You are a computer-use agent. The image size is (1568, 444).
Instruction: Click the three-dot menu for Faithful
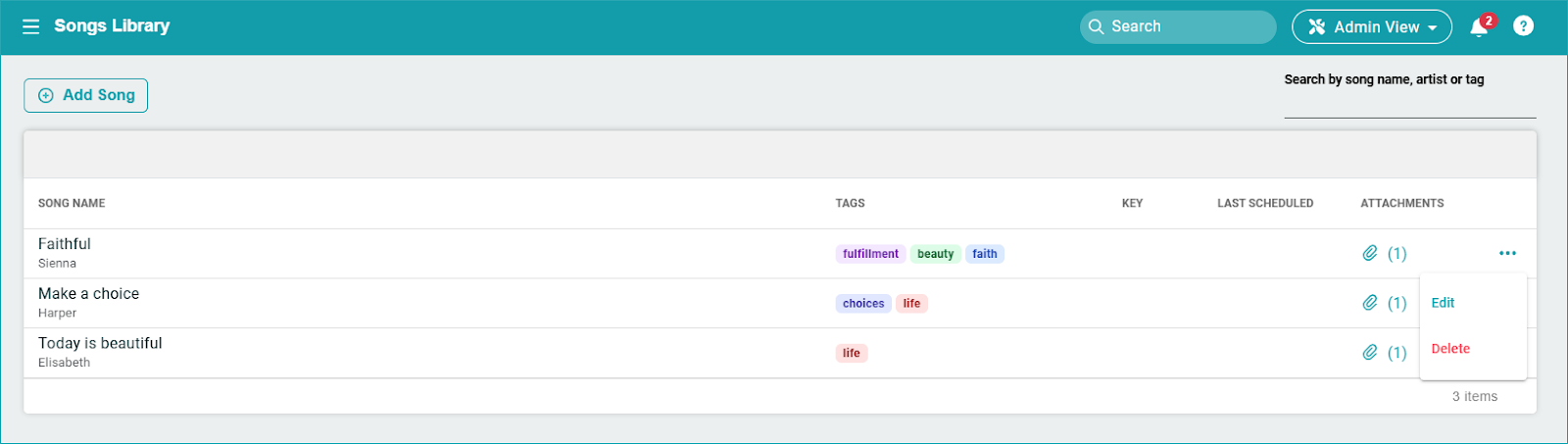tap(1507, 254)
